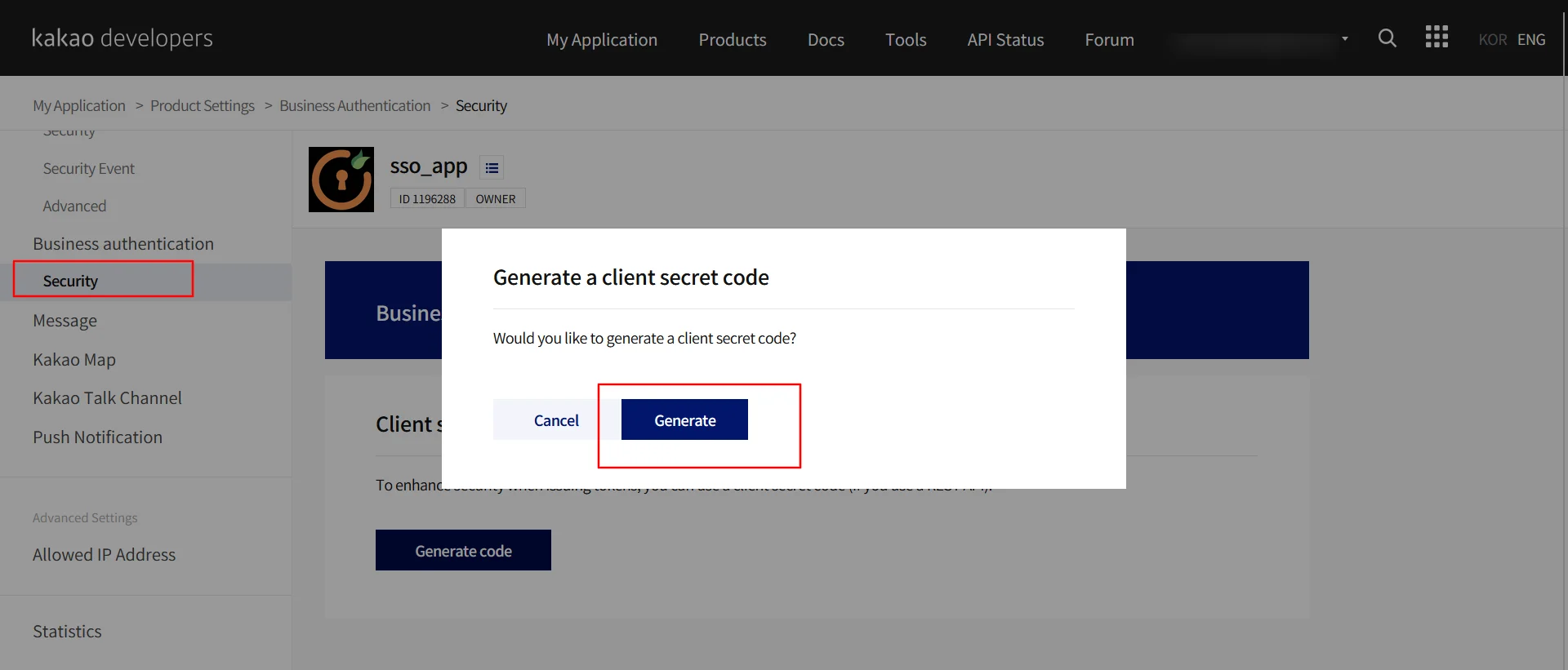Open the Products menu
The width and height of the screenshot is (1568, 670).
(733, 40)
